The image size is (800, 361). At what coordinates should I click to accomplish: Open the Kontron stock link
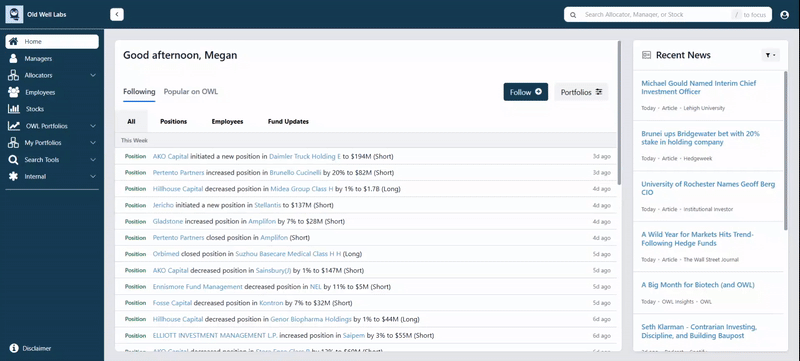point(271,303)
